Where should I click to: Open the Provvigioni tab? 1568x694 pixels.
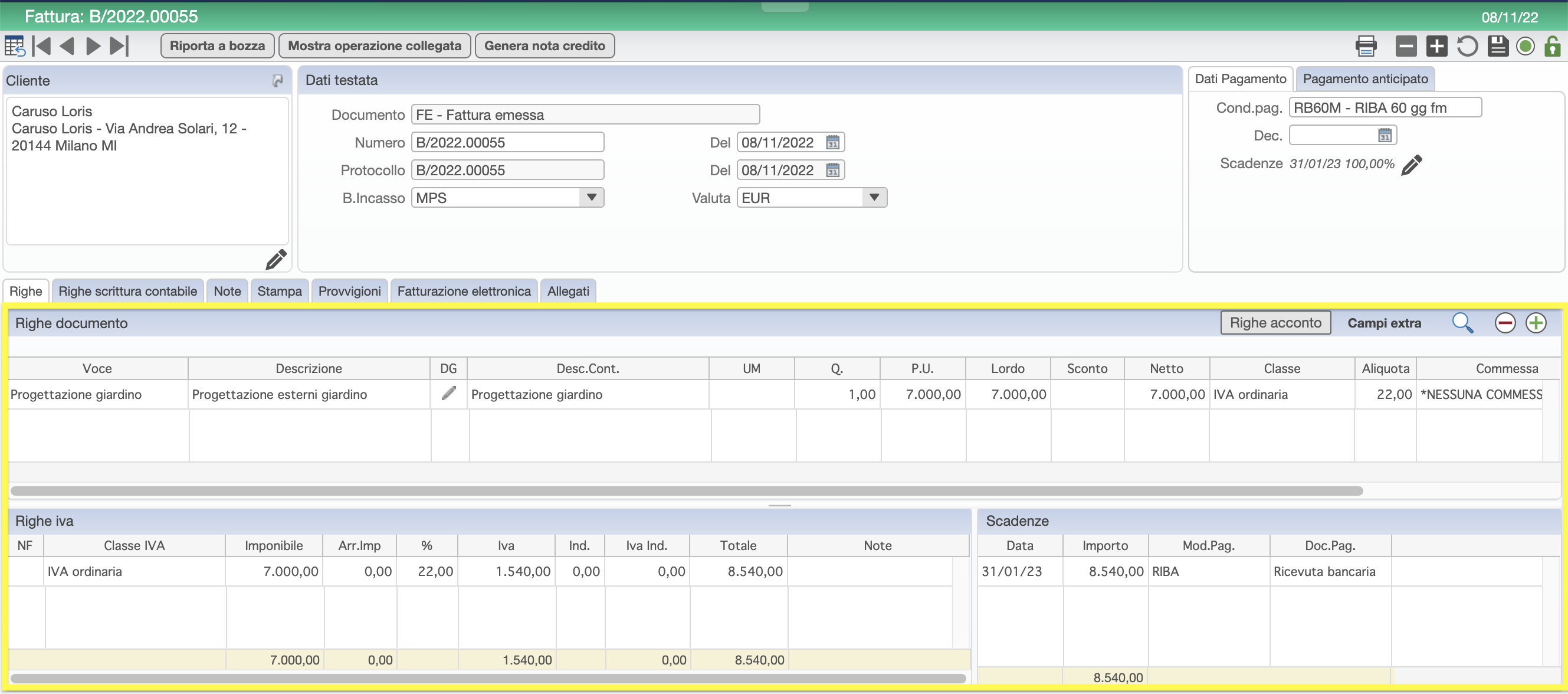[349, 291]
